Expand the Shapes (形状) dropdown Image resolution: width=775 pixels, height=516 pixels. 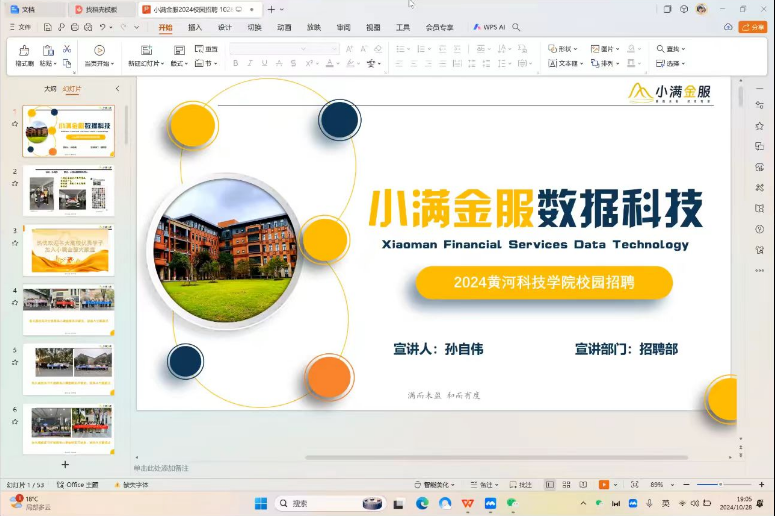point(575,49)
